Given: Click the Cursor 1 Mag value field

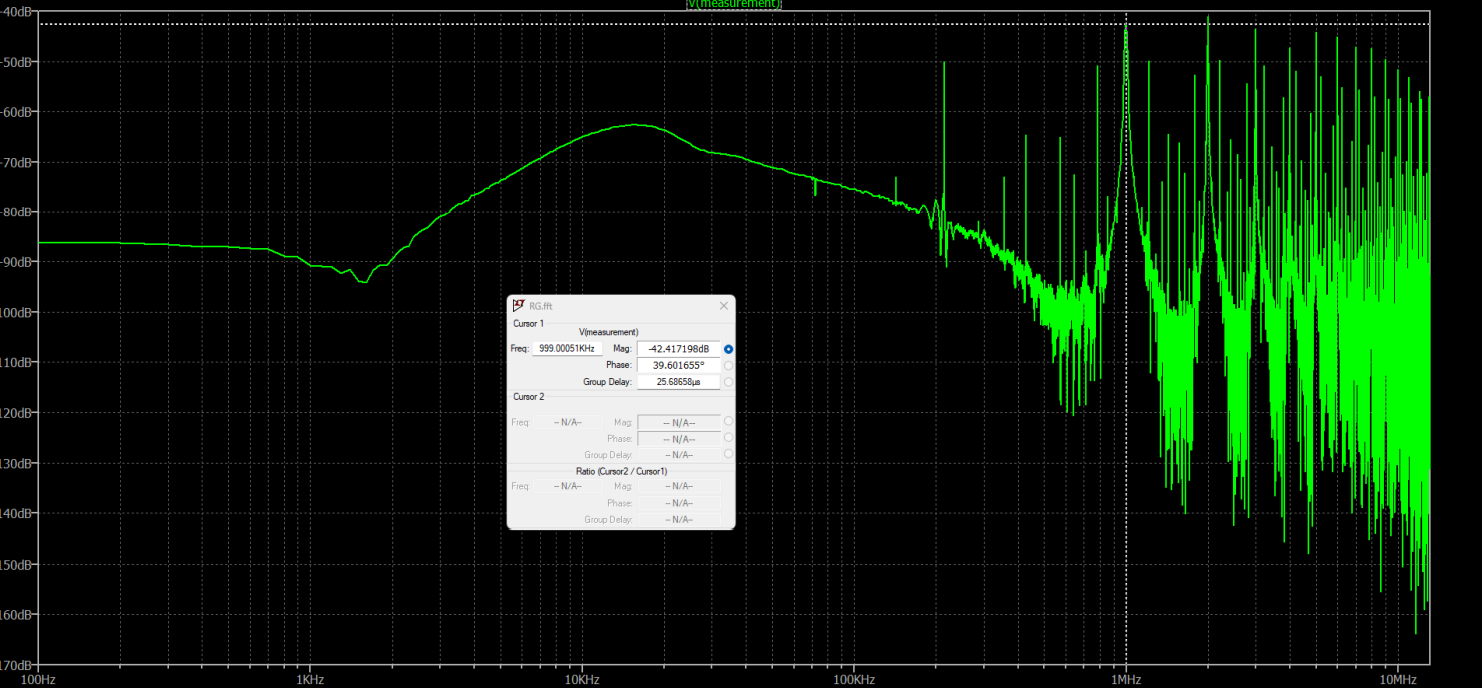Looking at the screenshot, I should pos(678,349).
